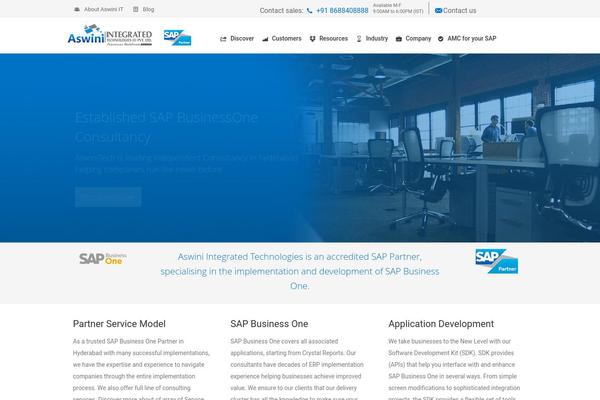Call the sales number +91 8688408888
Screen dimensions: 600x400
342,11
